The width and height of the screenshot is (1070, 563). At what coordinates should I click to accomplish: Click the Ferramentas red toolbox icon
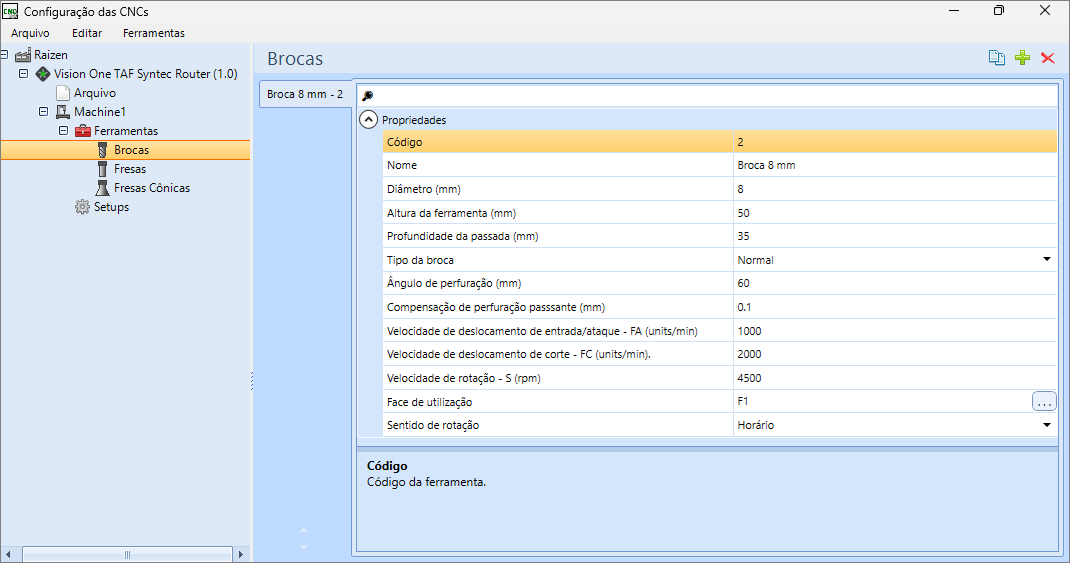pyautogui.click(x=83, y=131)
